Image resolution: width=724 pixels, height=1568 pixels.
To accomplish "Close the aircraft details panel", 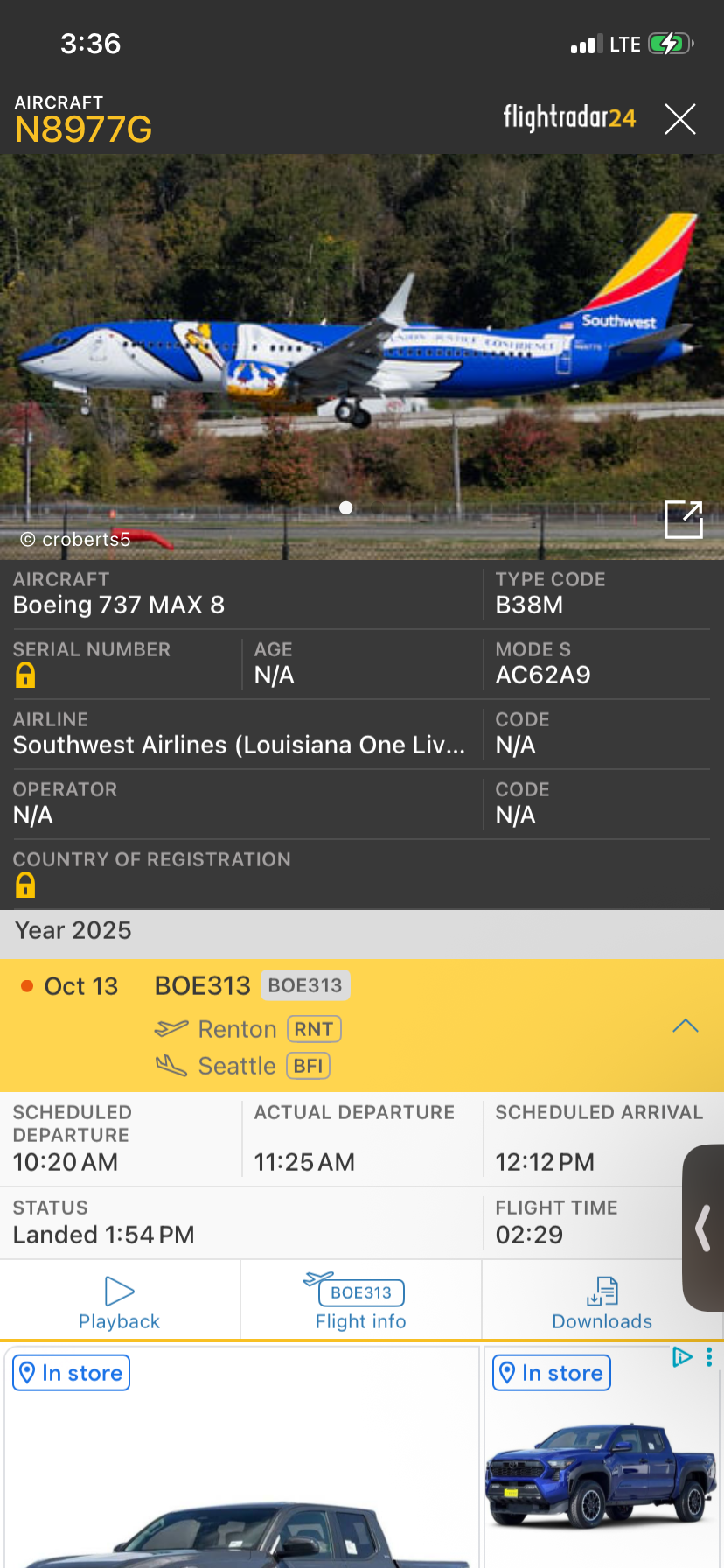I will (679, 119).
